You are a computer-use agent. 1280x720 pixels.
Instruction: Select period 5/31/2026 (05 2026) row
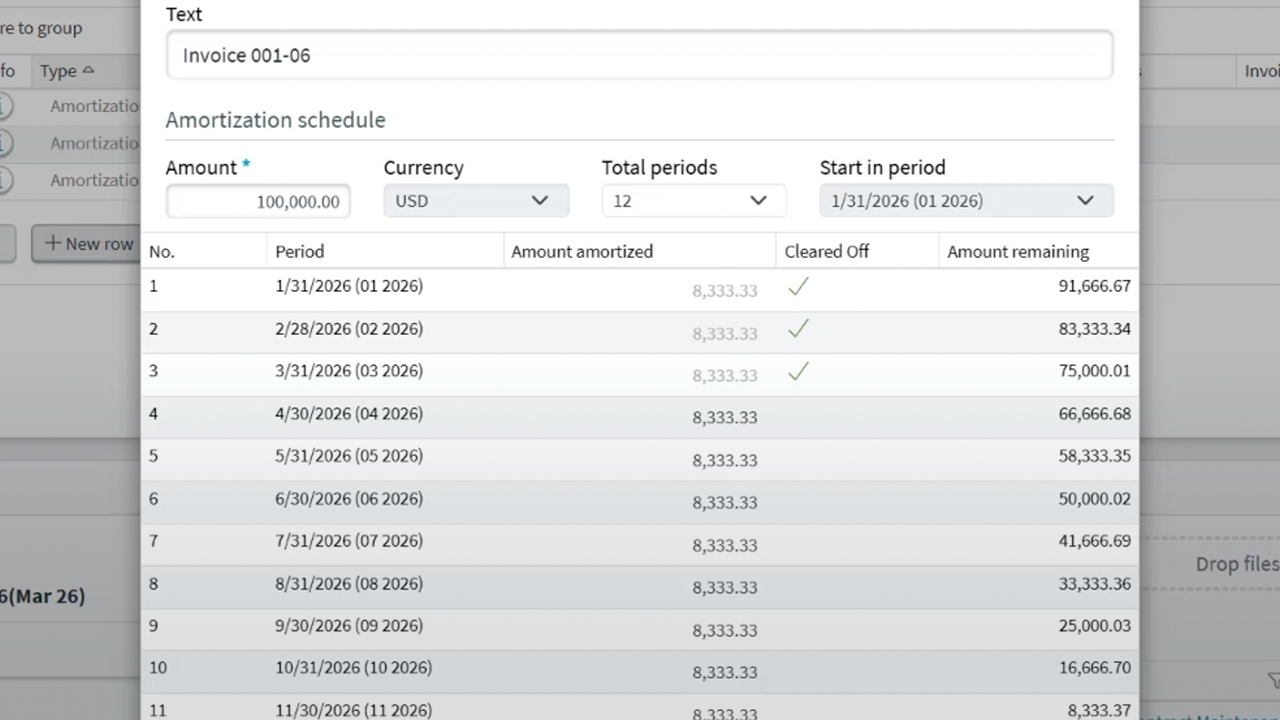click(x=639, y=459)
